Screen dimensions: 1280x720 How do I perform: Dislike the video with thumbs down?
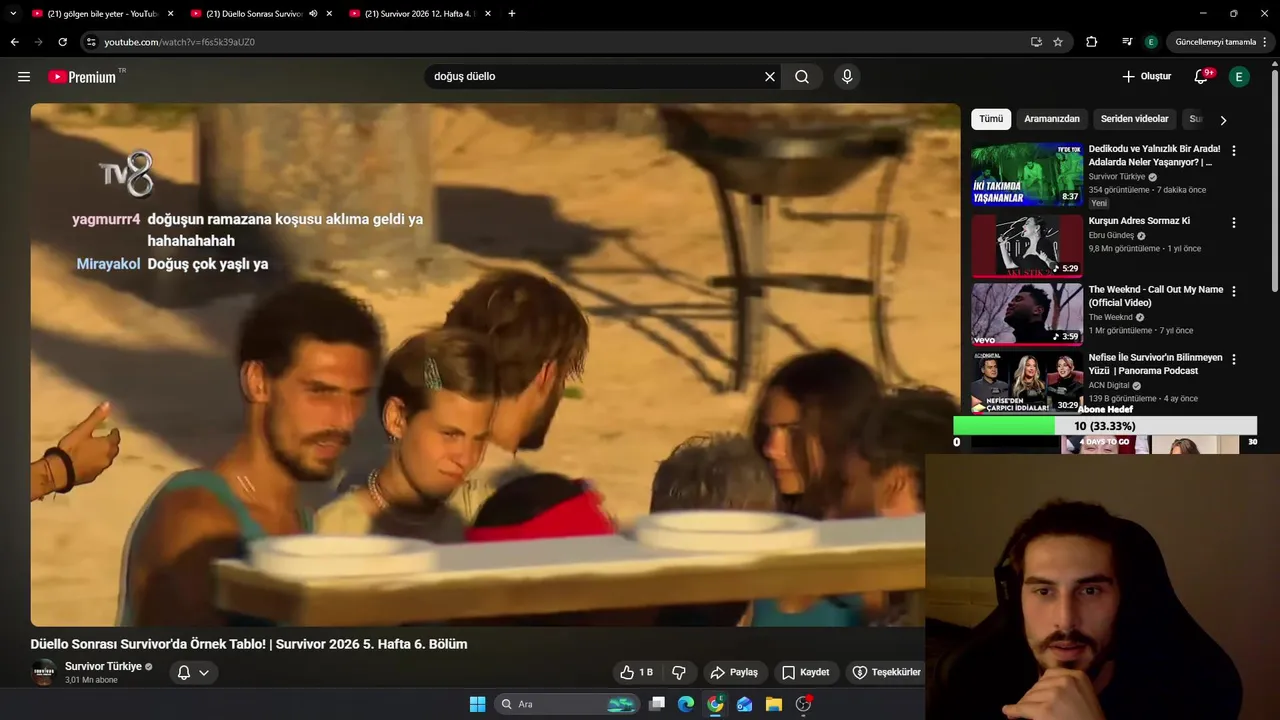click(x=679, y=672)
